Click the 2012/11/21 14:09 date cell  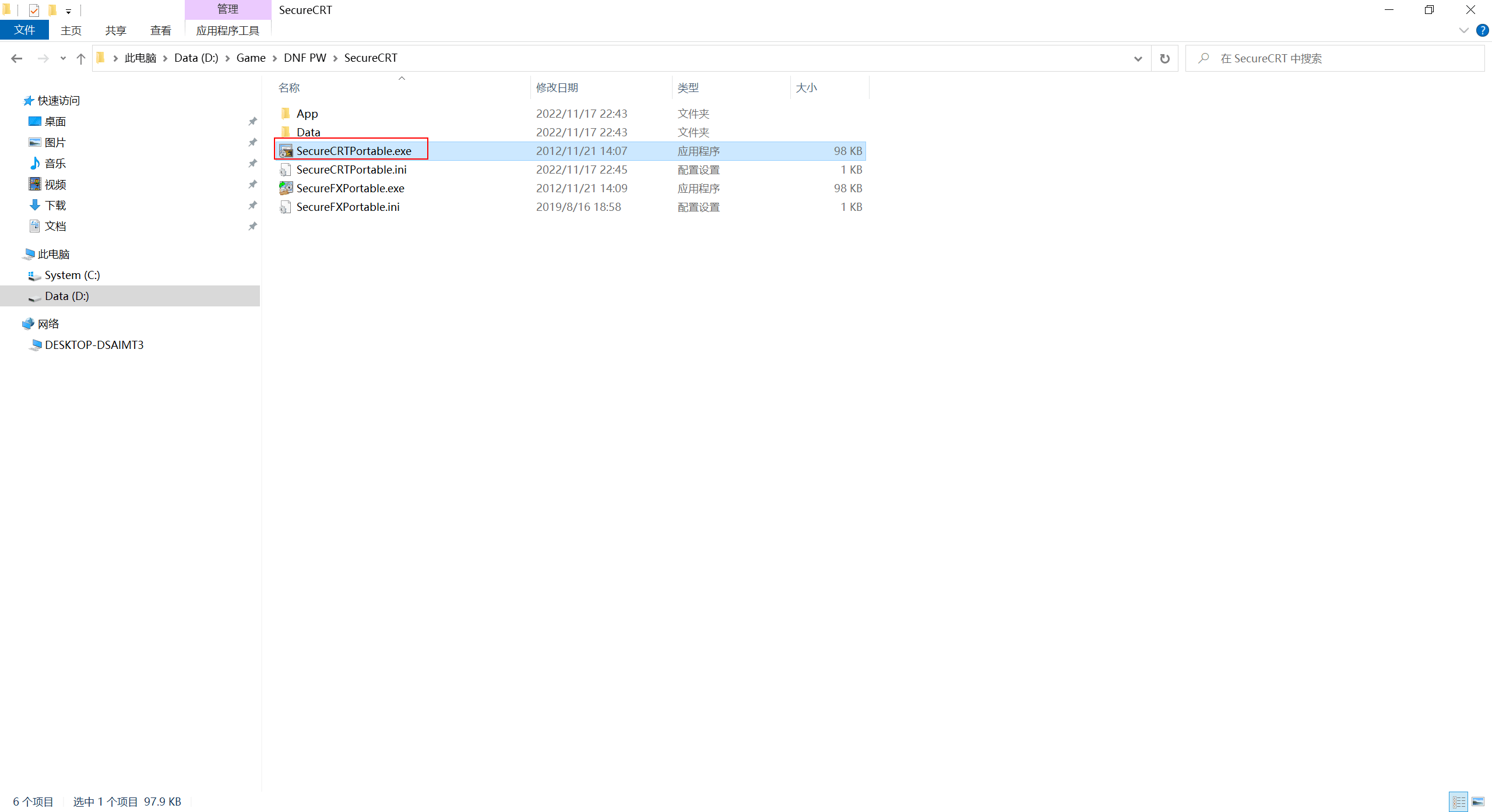(582, 188)
